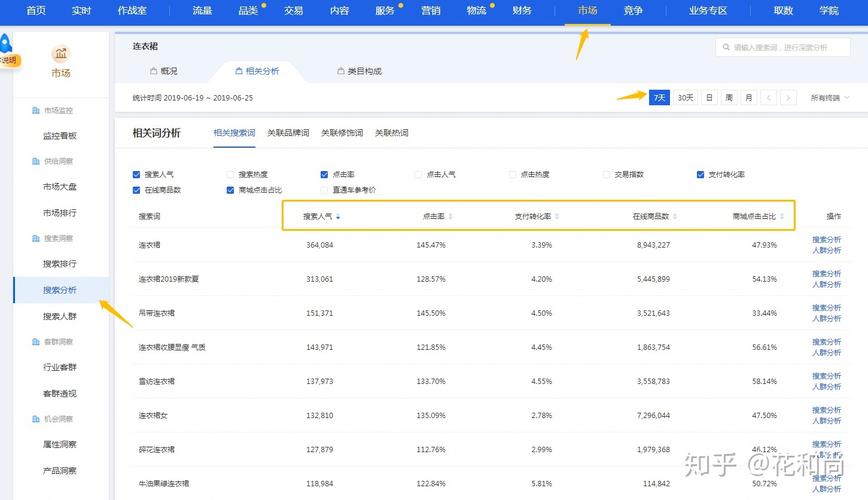Click the 搜索洞察 section icon in sidebar
This screenshot has height=500, width=868.
[36, 238]
